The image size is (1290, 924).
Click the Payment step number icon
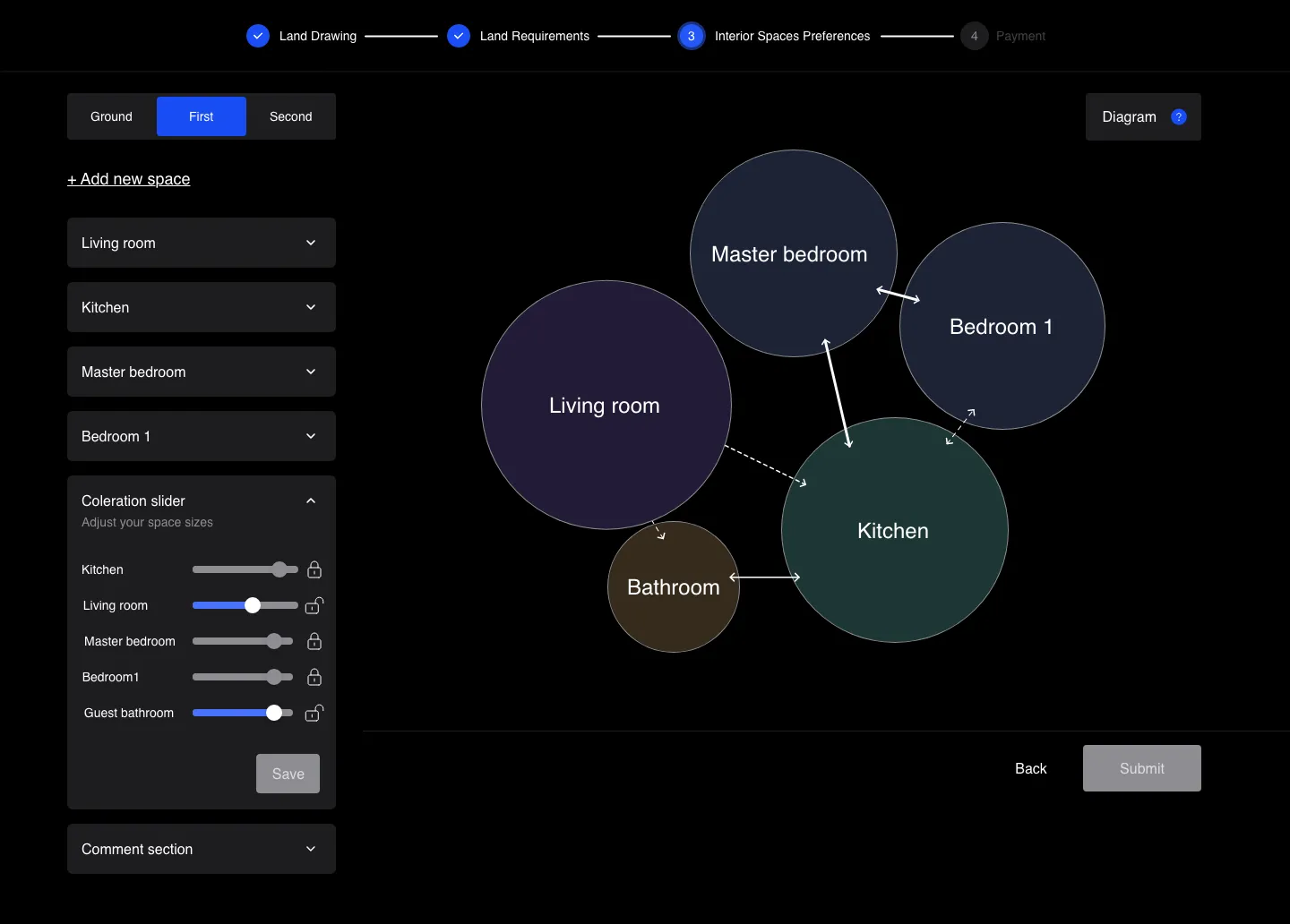coord(973,36)
